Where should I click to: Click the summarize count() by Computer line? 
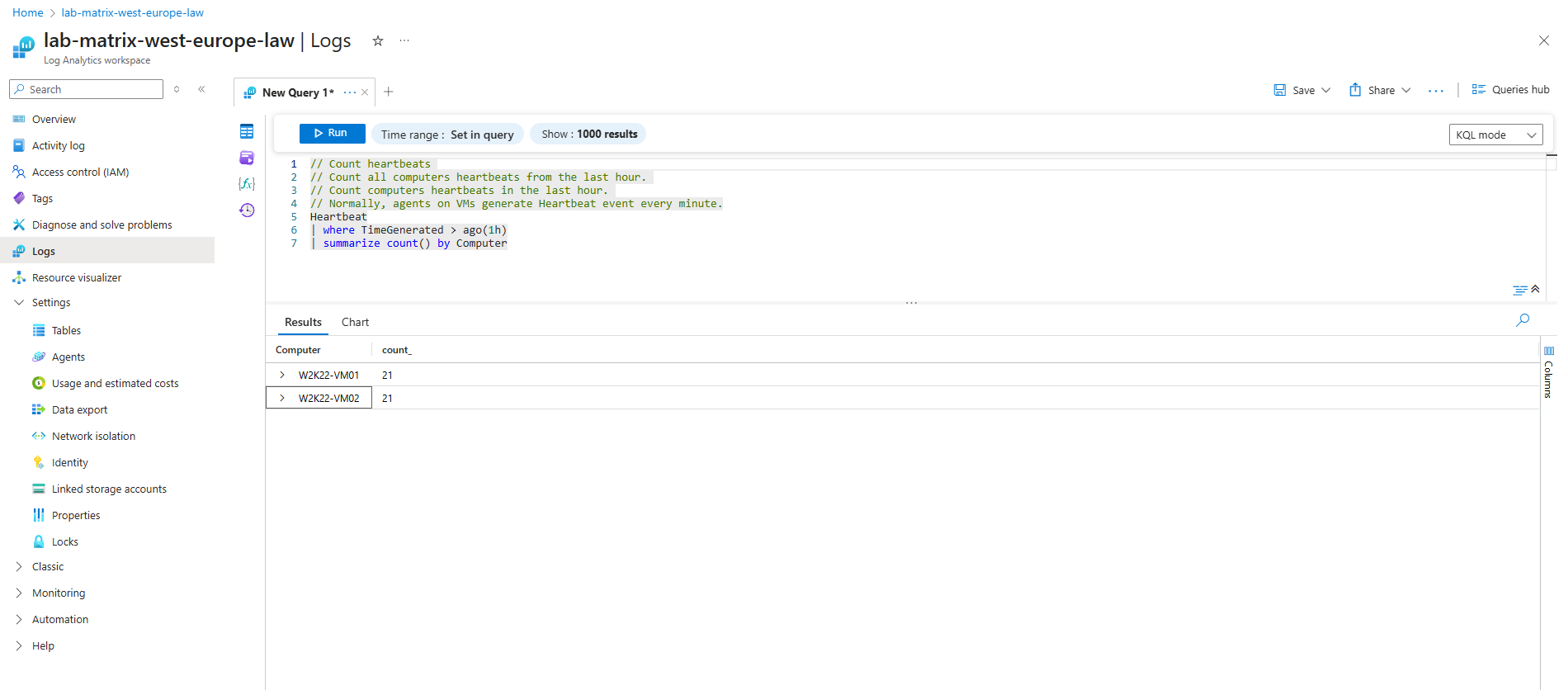point(415,243)
